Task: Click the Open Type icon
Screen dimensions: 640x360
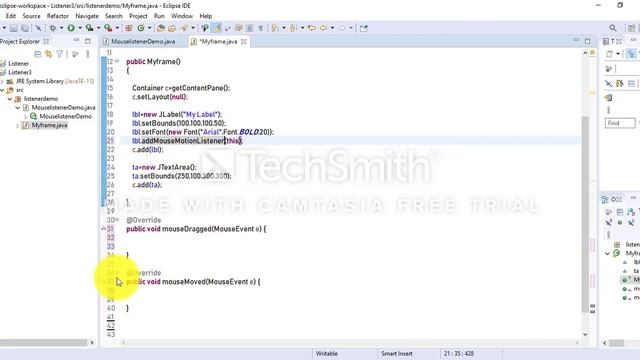Action: click(x=160, y=28)
